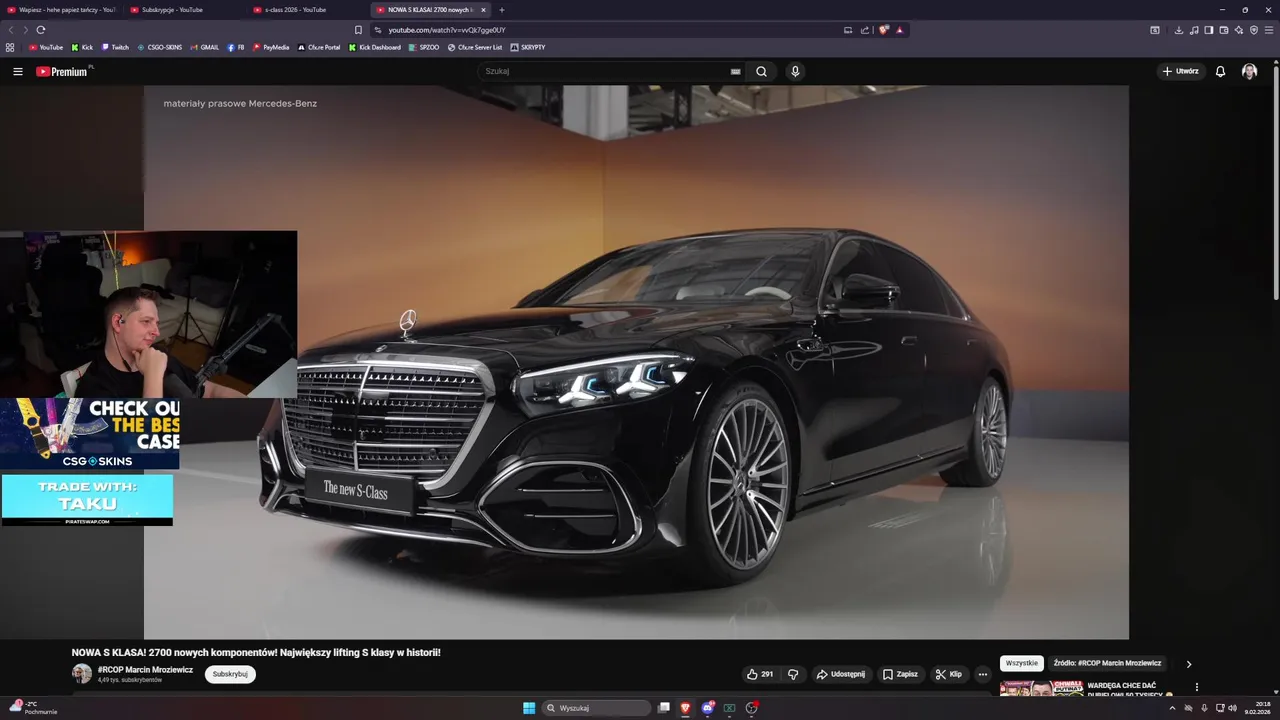Screen dimensions: 1280x720
Task: Go back in browser history
Action: (11, 30)
